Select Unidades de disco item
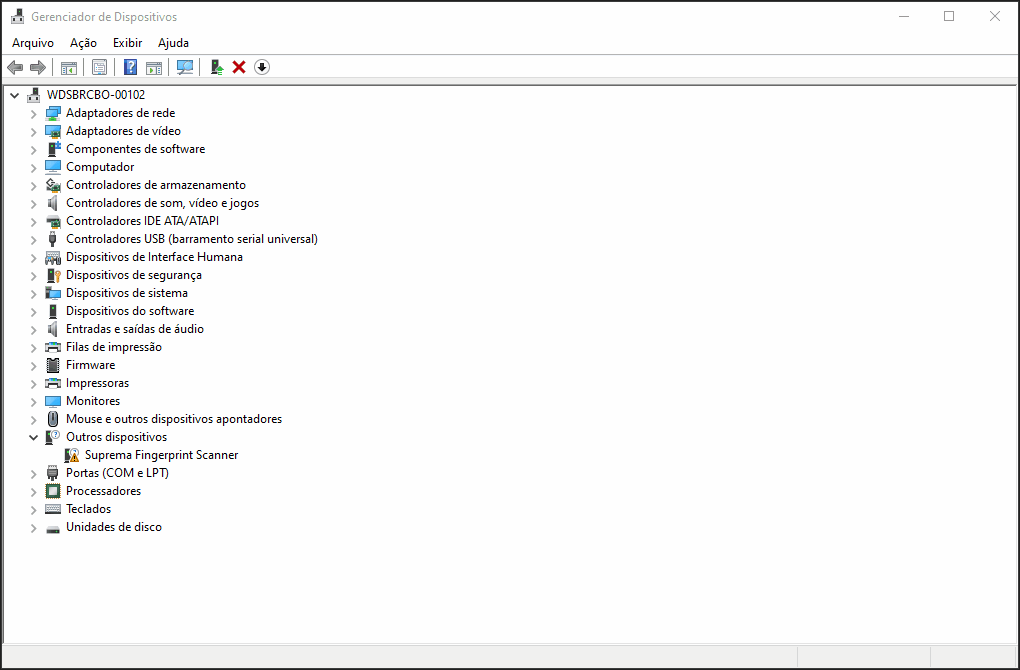The width and height of the screenshot is (1020, 670). 113,527
